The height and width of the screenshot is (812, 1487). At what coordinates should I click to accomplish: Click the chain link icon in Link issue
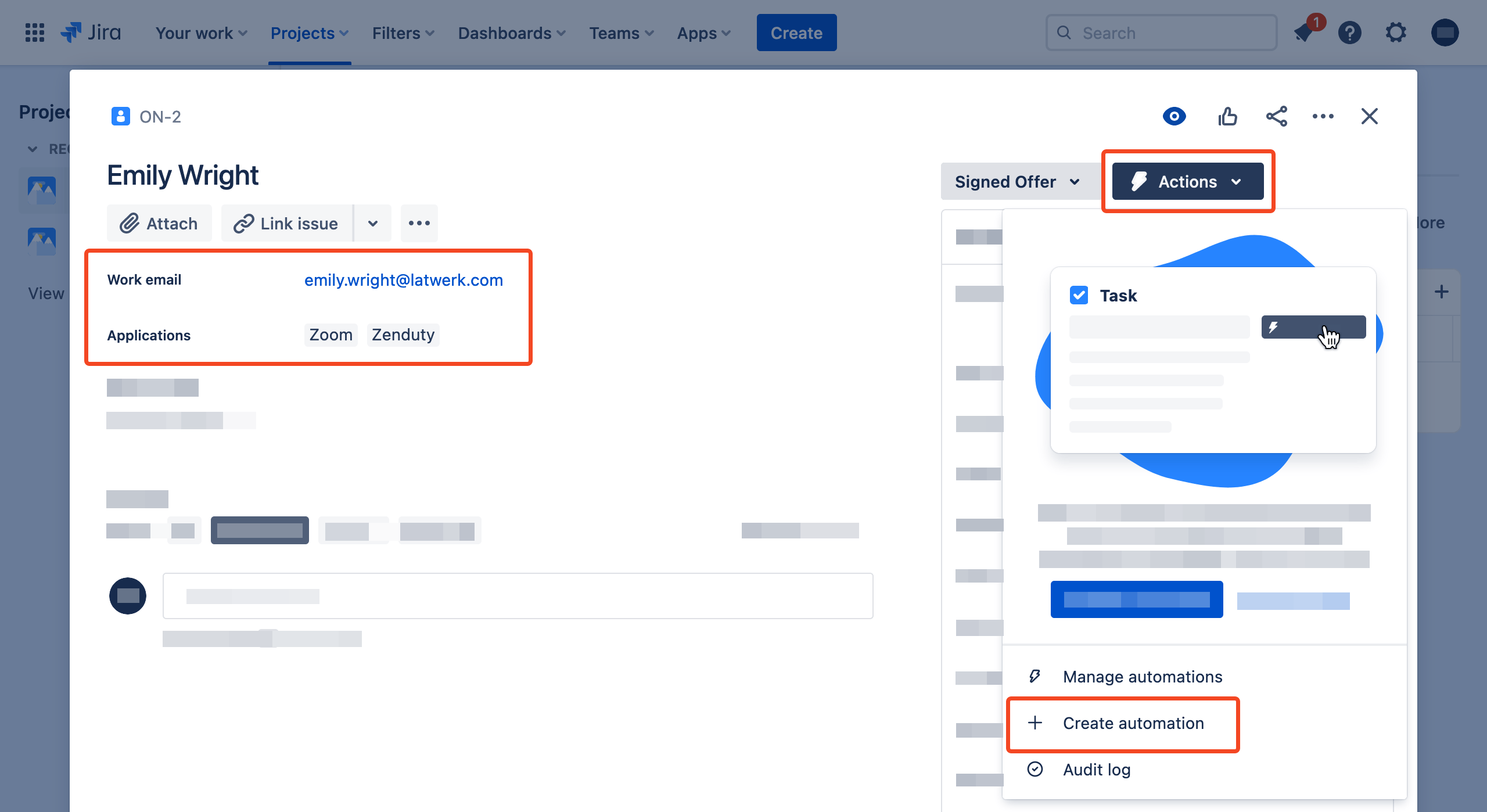pyautogui.click(x=244, y=223)
